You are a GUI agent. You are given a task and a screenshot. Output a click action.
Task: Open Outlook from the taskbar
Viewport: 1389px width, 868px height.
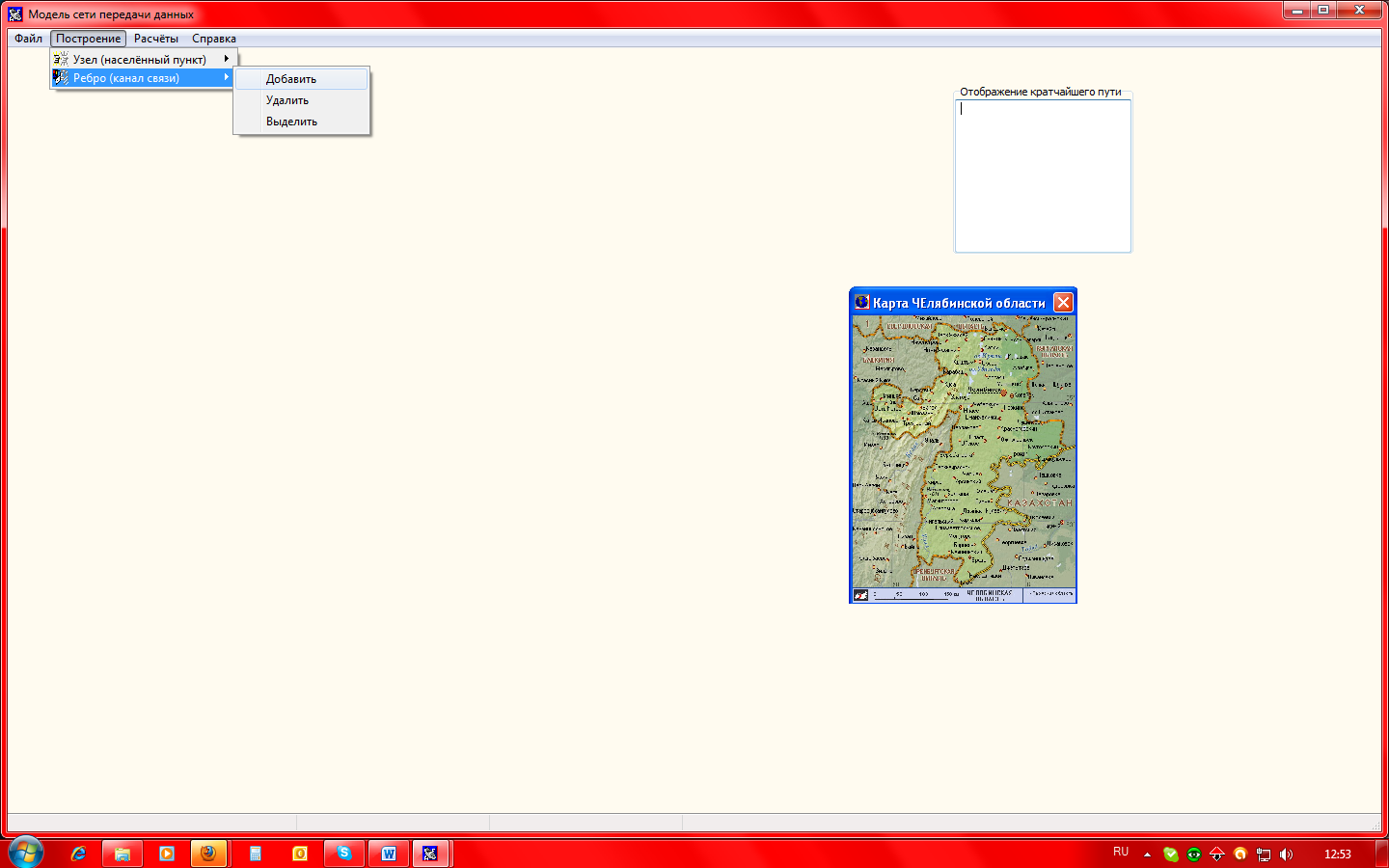(x=300, y=854)
